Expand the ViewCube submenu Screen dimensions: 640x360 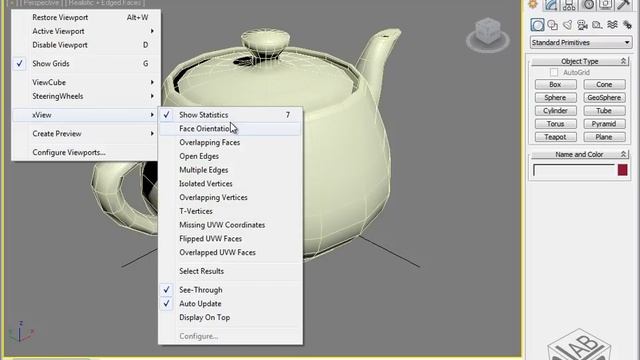click(x=86, y=82)
